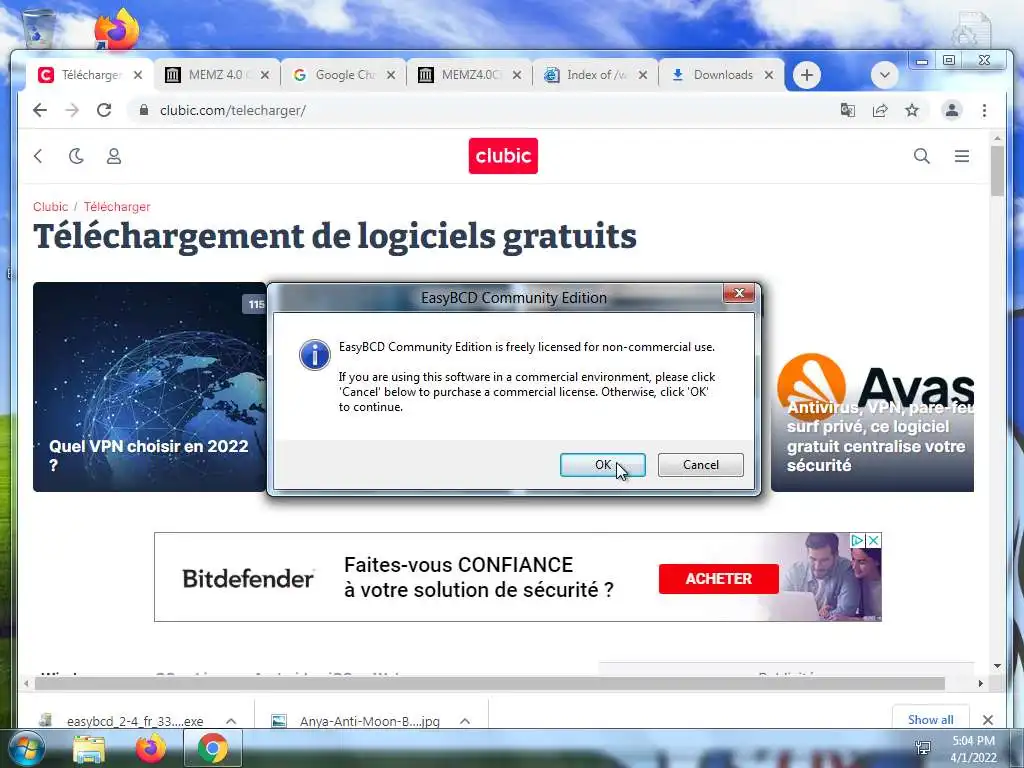Open the Chrome profile icon
This screenshot has height=768, width=1024.
click(x=952, y=110)
